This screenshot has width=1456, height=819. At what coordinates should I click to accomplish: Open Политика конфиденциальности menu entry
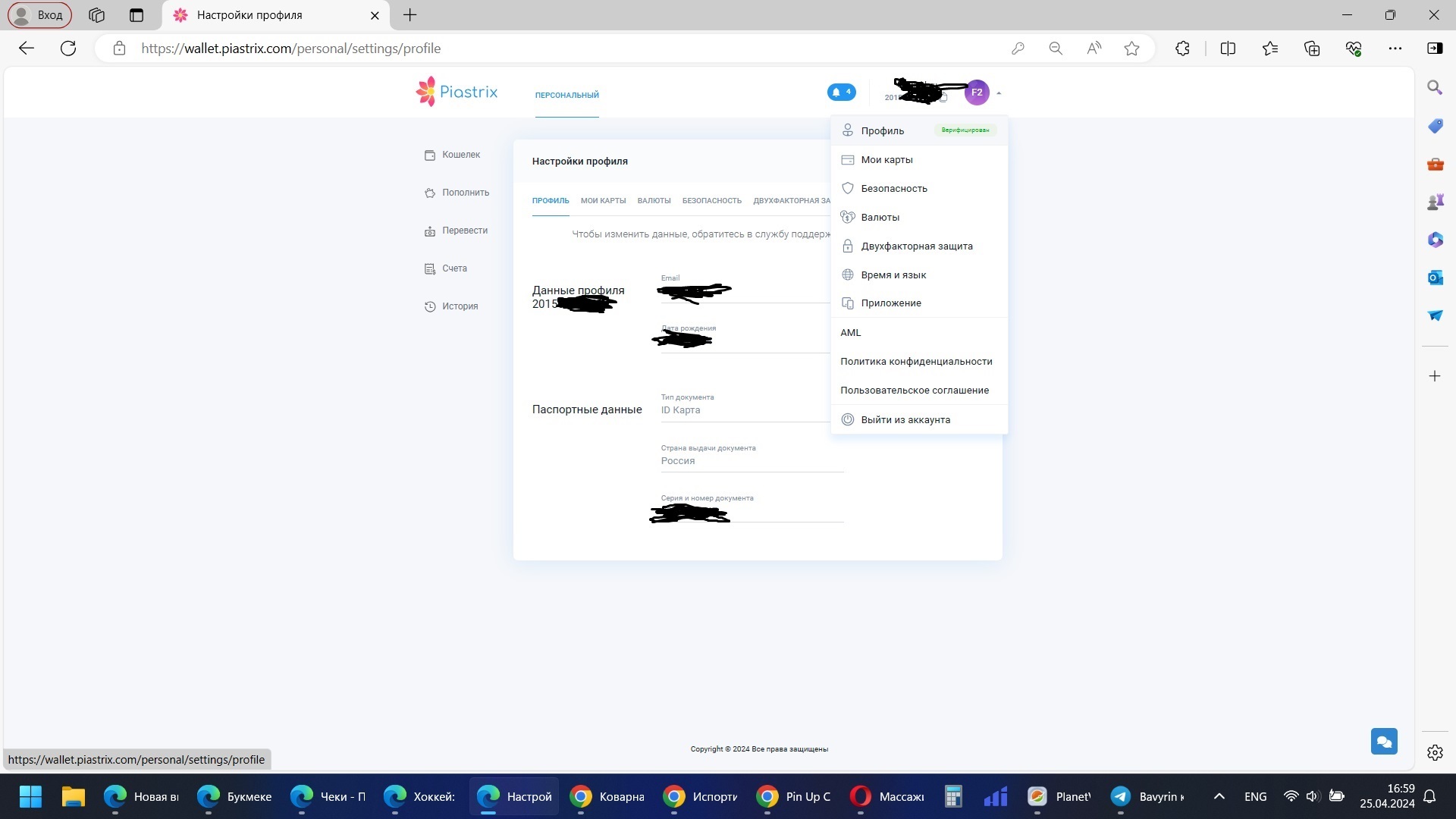click(x=919, y=361)
